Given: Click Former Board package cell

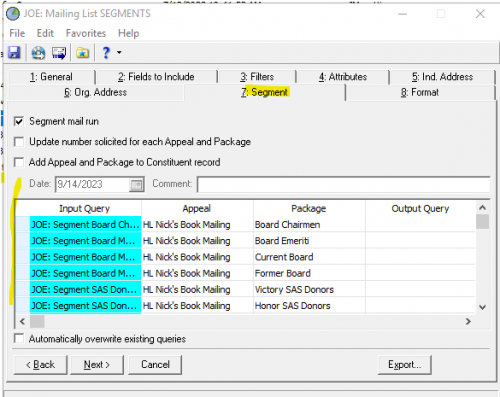Looking at the screenshot, I should [309, 273].
